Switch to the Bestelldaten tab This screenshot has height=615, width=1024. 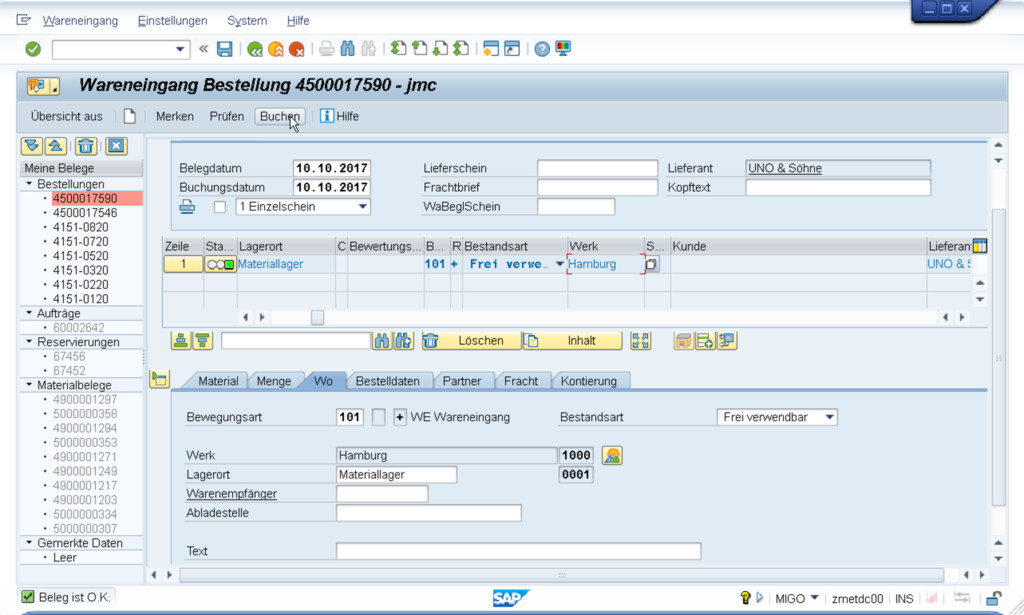tap(387, 381)
